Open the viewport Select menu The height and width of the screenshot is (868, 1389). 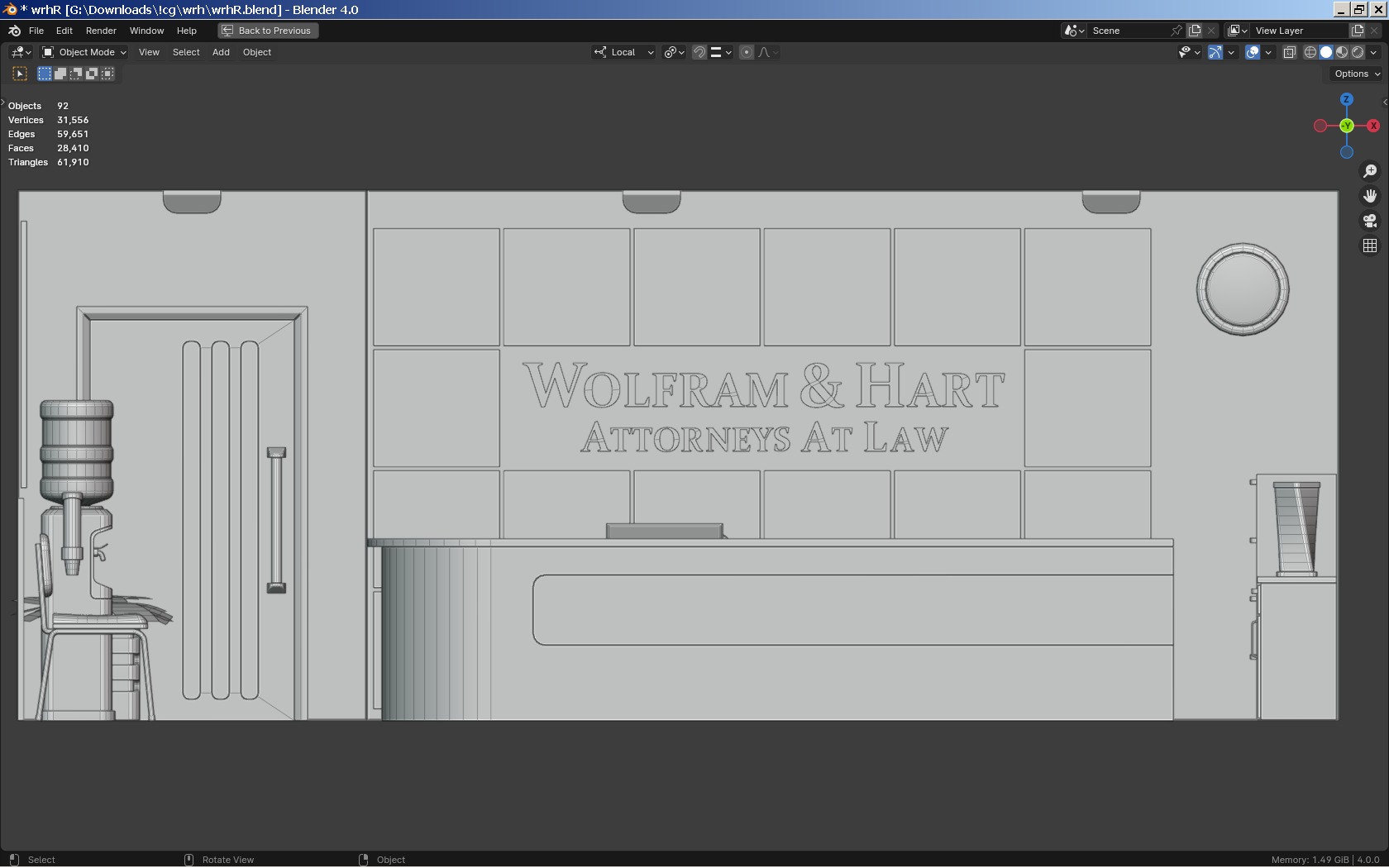[186, 52]
